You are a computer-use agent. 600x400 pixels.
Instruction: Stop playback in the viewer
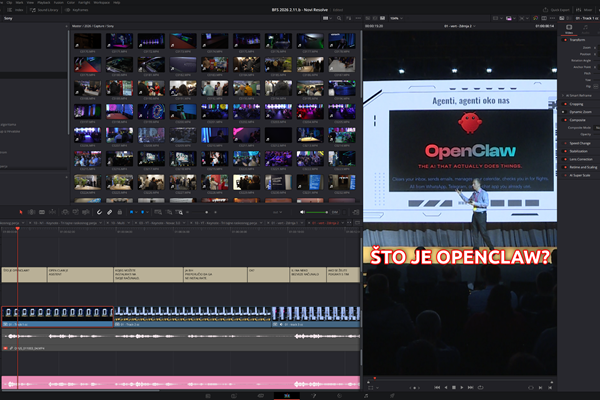[454, 387]
